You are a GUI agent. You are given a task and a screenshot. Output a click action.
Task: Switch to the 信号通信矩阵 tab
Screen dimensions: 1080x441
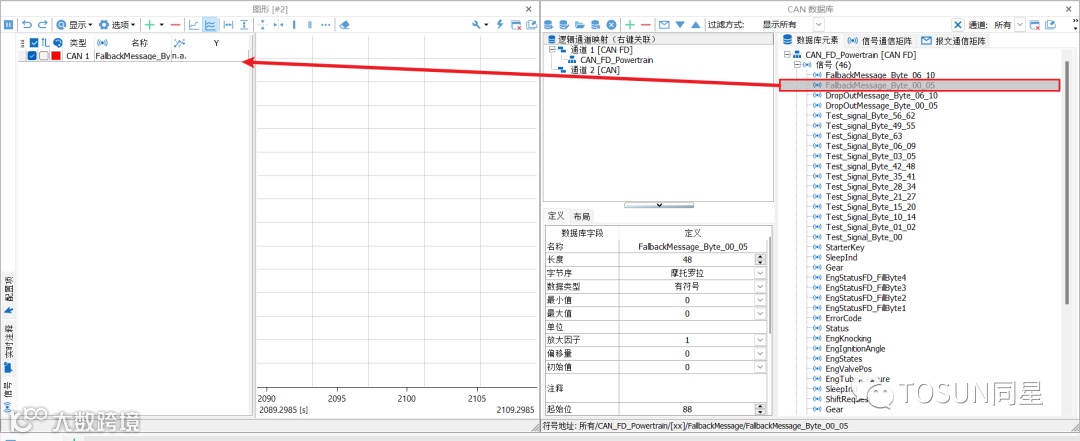pyautogui.click(x=880, y=41)
